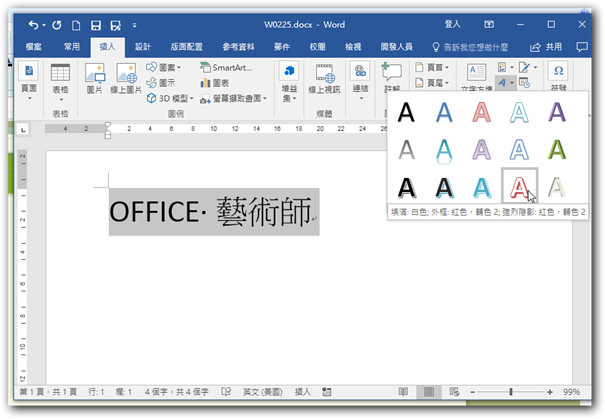Image resolution: width=605 pixels, height=419 pixels.
Task: Select the gray fill WordArt style
Action: 406,150
